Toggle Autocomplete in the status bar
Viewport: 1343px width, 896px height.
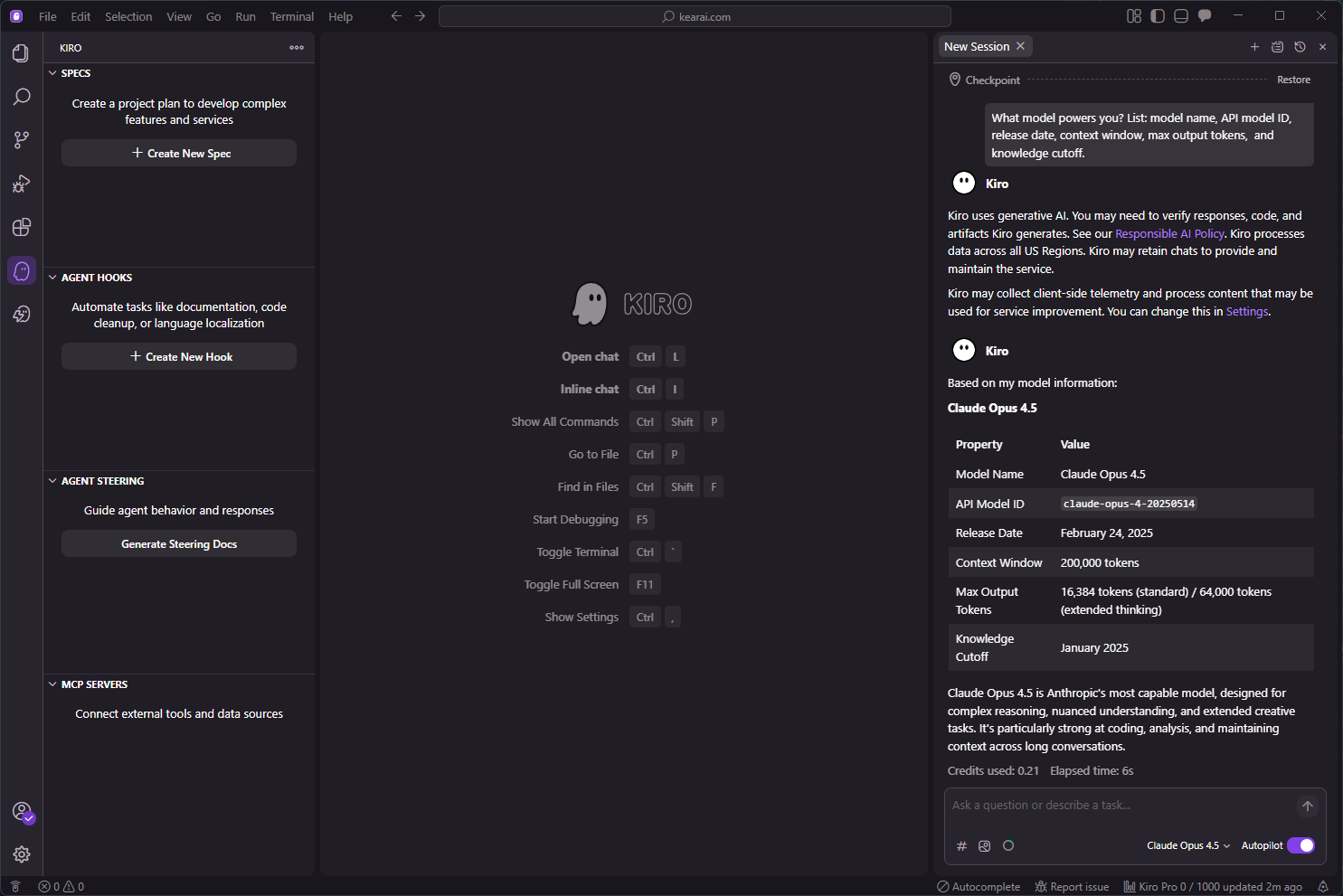[x=979, y=887]
